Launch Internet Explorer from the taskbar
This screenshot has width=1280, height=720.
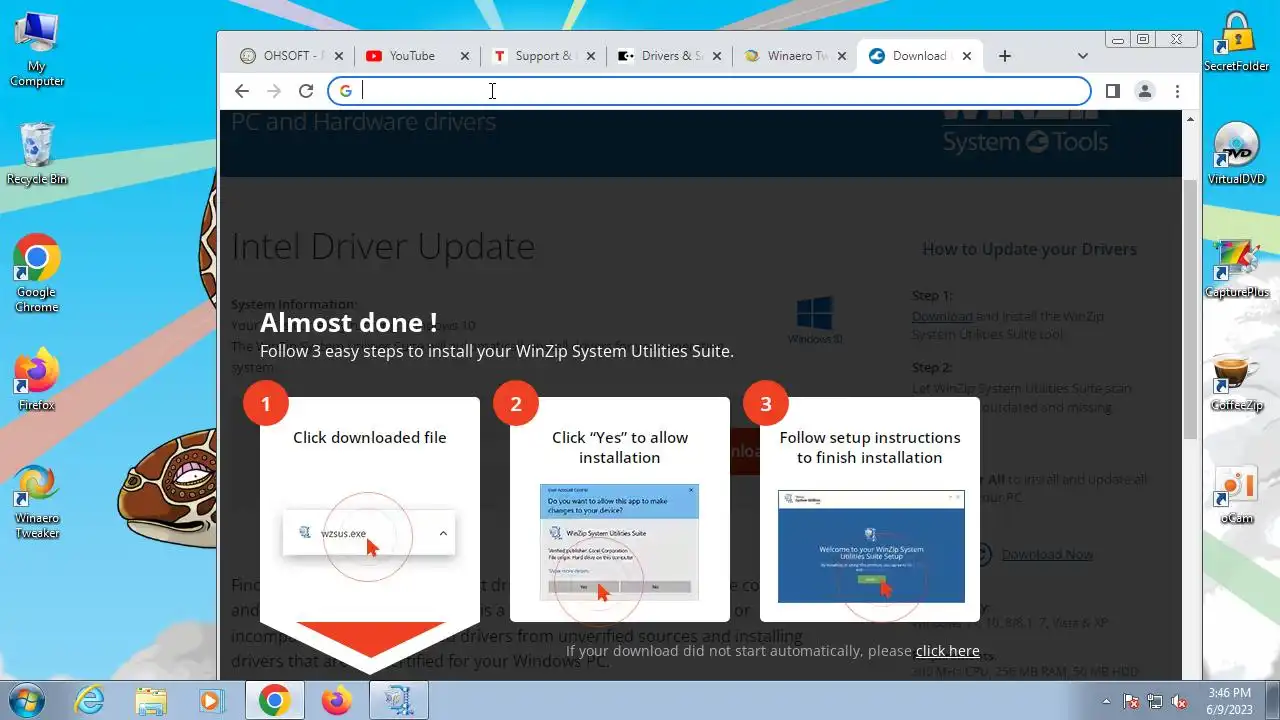[x=90, y=700]
